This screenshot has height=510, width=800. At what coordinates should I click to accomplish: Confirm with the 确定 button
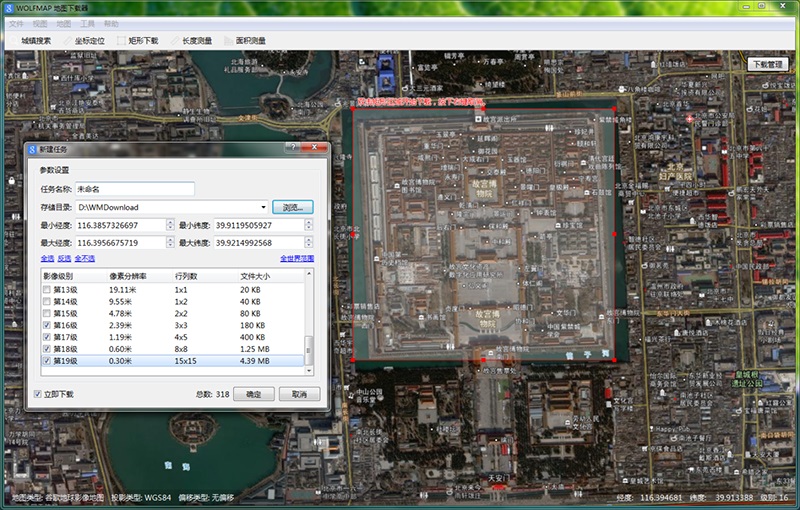(x=254, y=394)
